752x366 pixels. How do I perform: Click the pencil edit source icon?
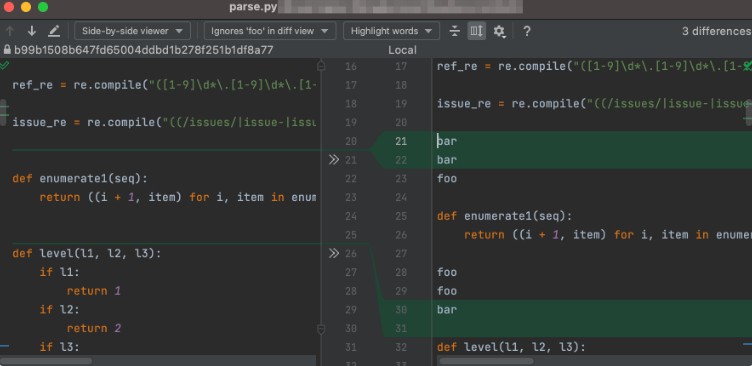coord(54,31)
